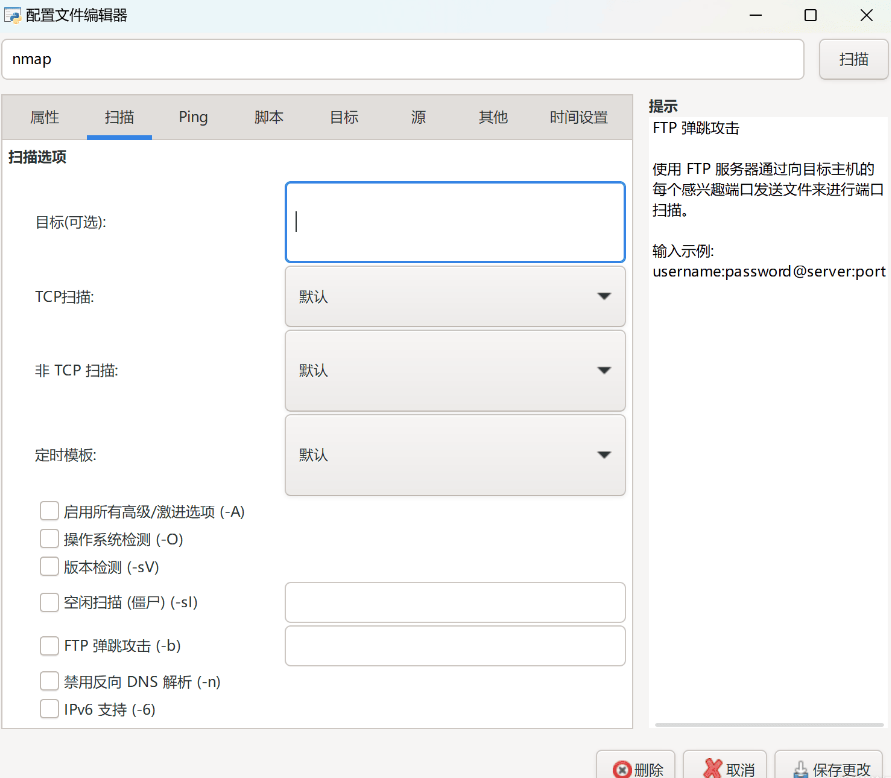This screenshot has width=891, height=778.
Task: Click the 扫描 button next to the command
Action: point(853,59)
